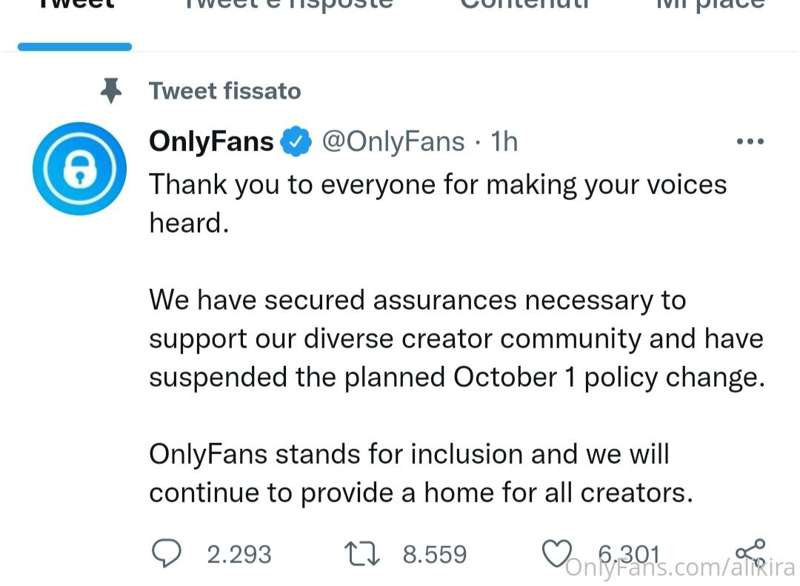Click the reply speech bubble icon

click(x=166, y=554)
